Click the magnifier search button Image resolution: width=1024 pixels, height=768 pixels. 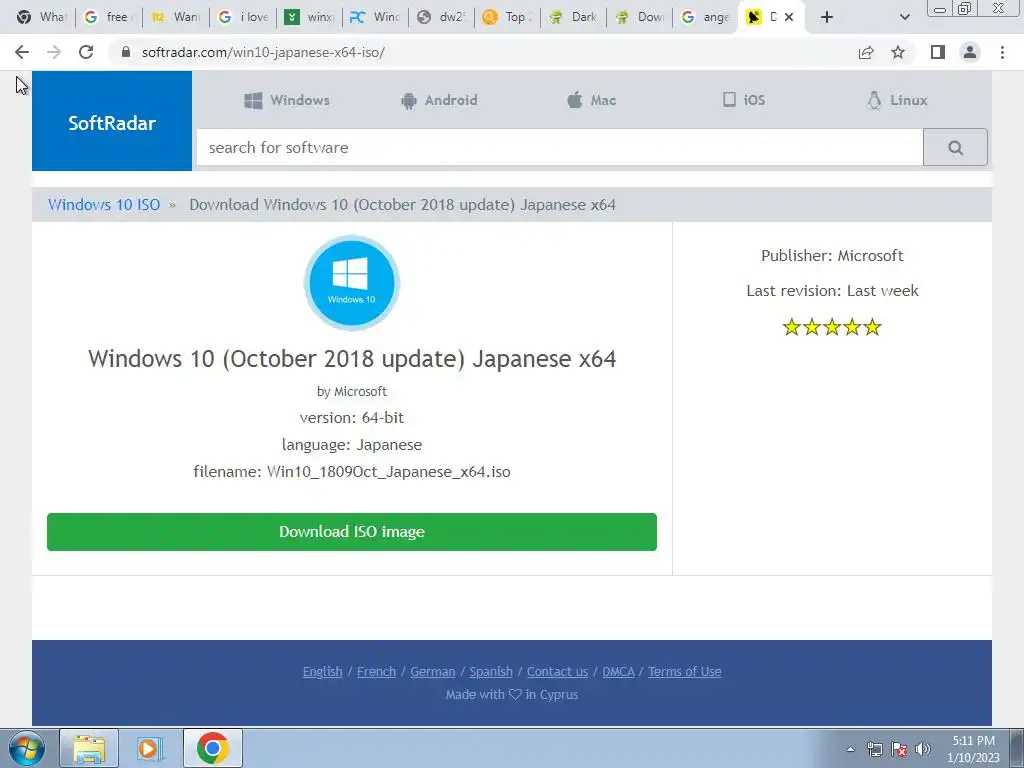pyautogui.click(x=955, y=148)
